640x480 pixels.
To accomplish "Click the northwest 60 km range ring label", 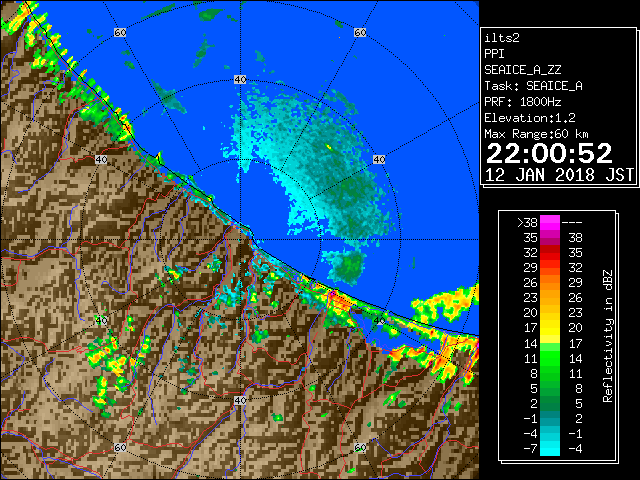I will point(120,33).
